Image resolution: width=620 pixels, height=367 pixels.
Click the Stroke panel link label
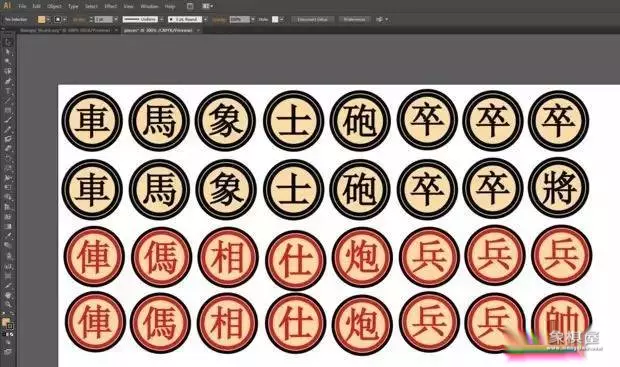[79, 19]
